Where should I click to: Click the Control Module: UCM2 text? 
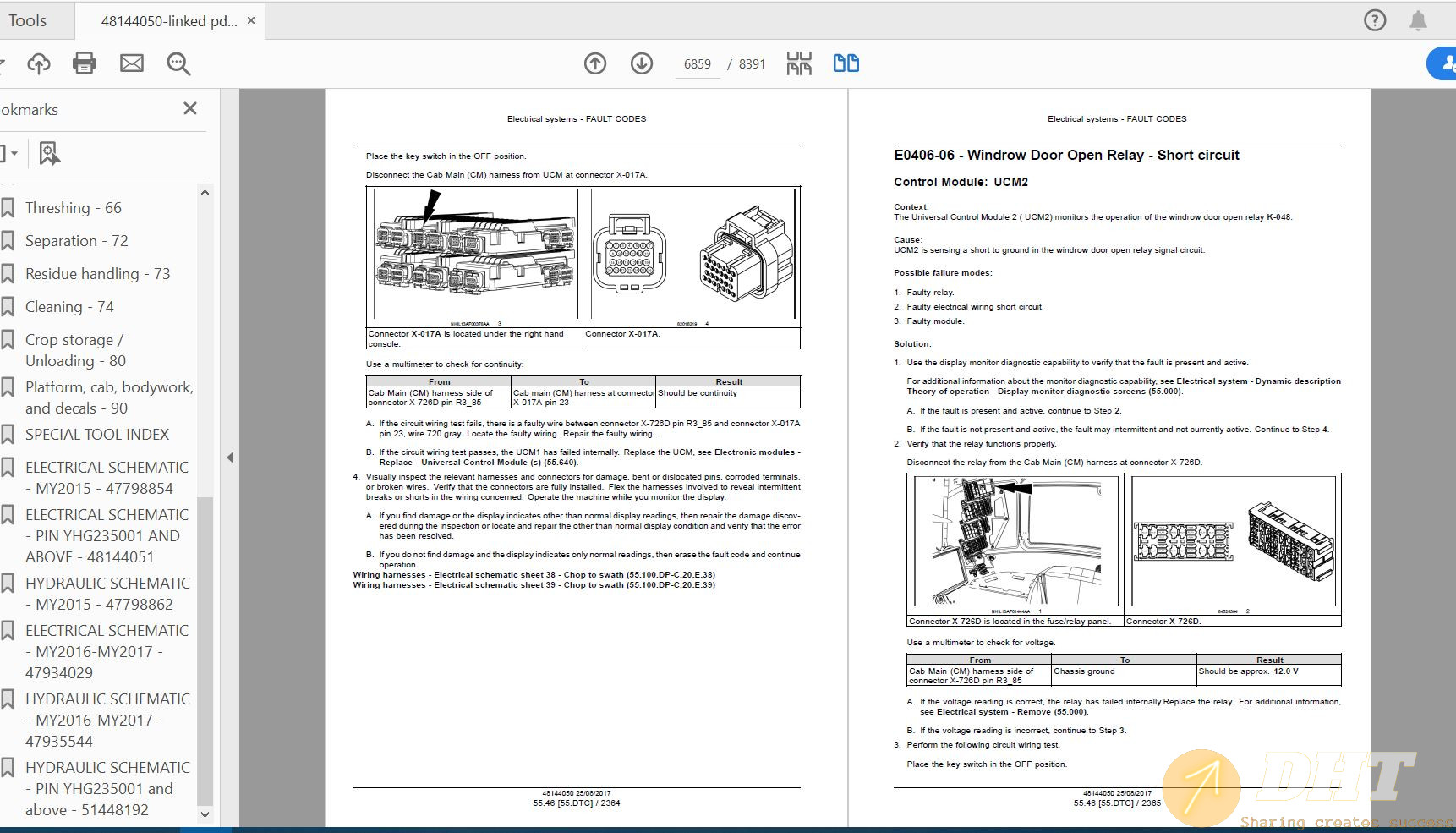coord(961,182)
